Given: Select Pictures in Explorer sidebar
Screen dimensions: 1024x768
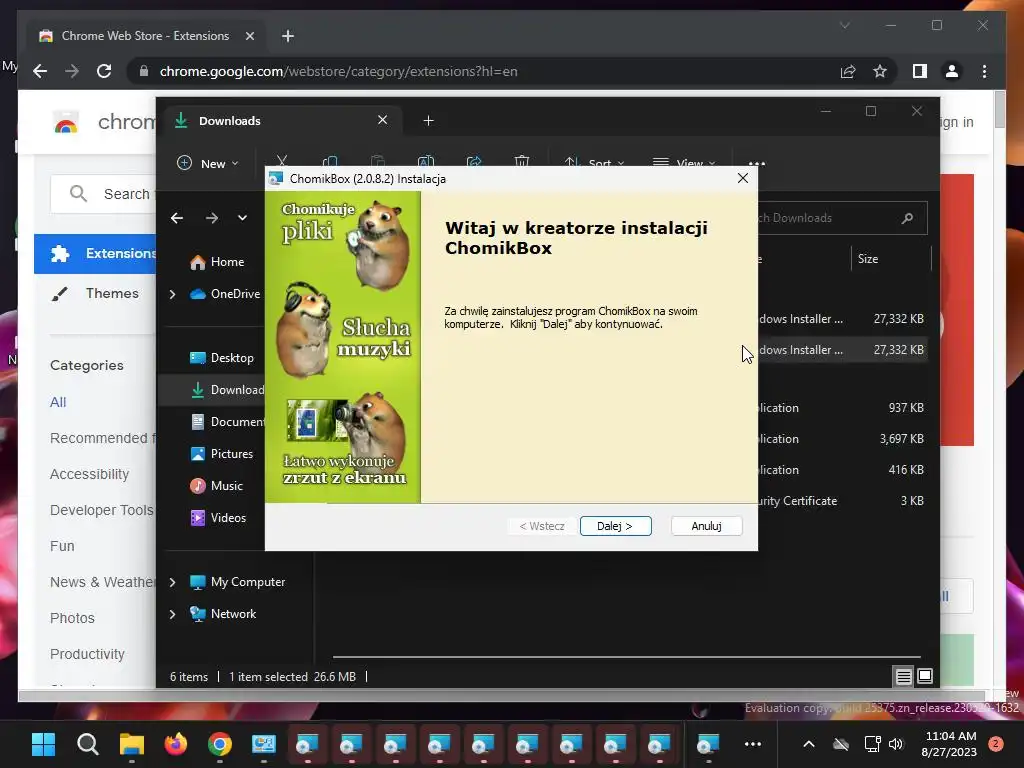Looking at the screenshot, I should 222,454.
